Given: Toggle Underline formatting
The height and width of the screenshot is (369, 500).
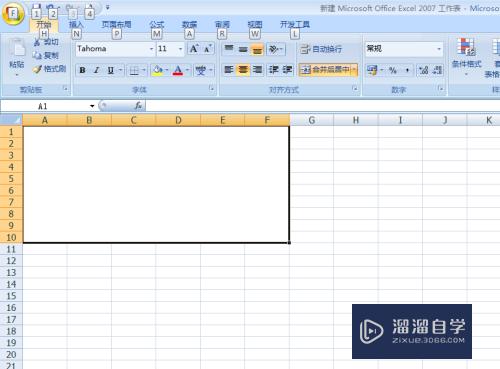Looking at the screenshot, I should [x=111, y=70].
